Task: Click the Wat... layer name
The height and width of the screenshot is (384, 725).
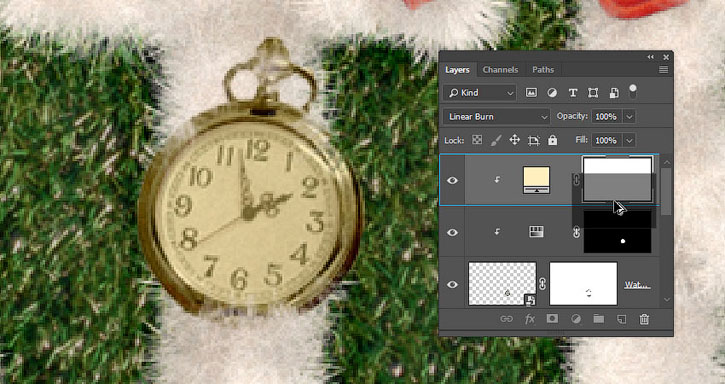Action: click(x=637, y=285)
